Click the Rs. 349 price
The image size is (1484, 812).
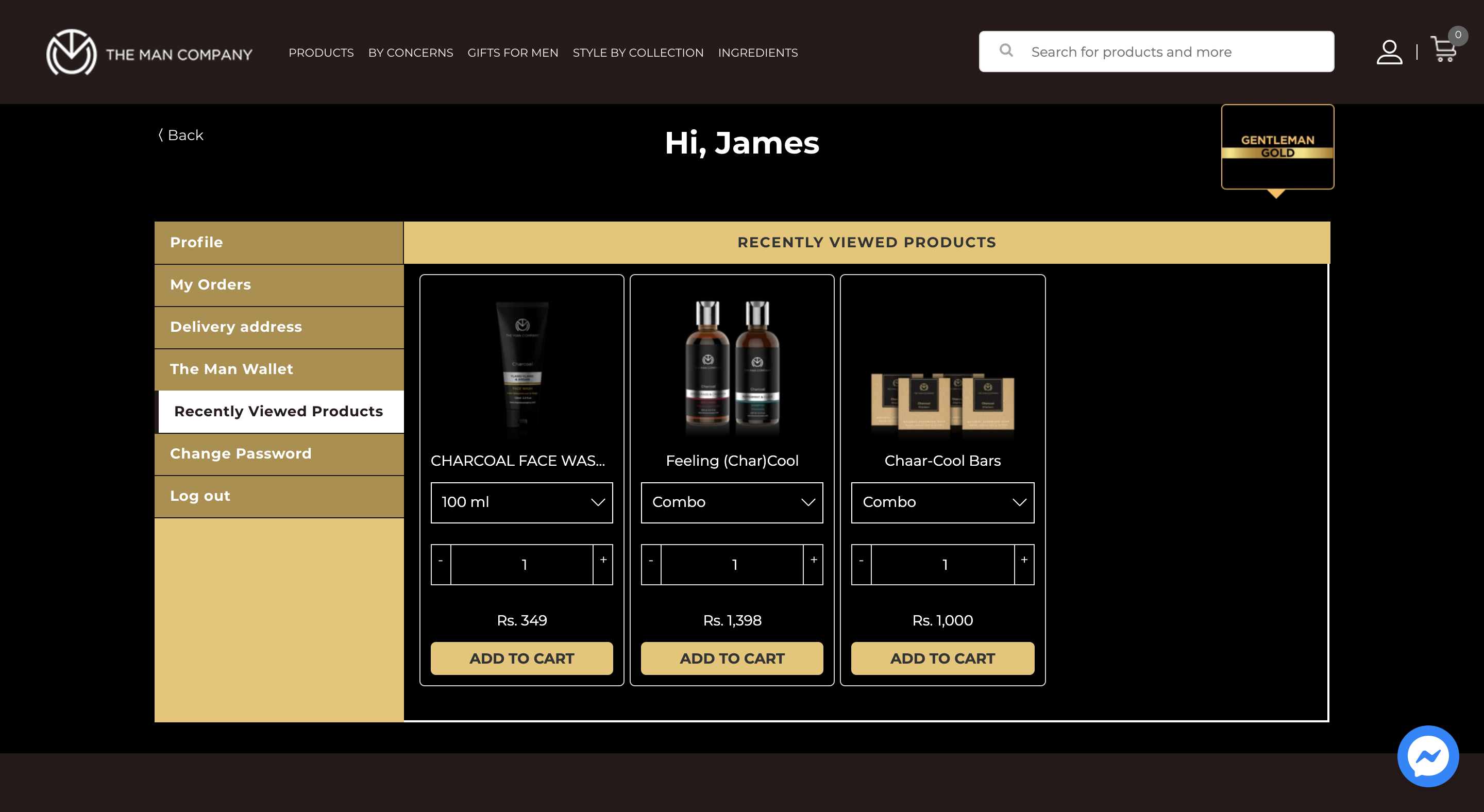click(522, 620)
